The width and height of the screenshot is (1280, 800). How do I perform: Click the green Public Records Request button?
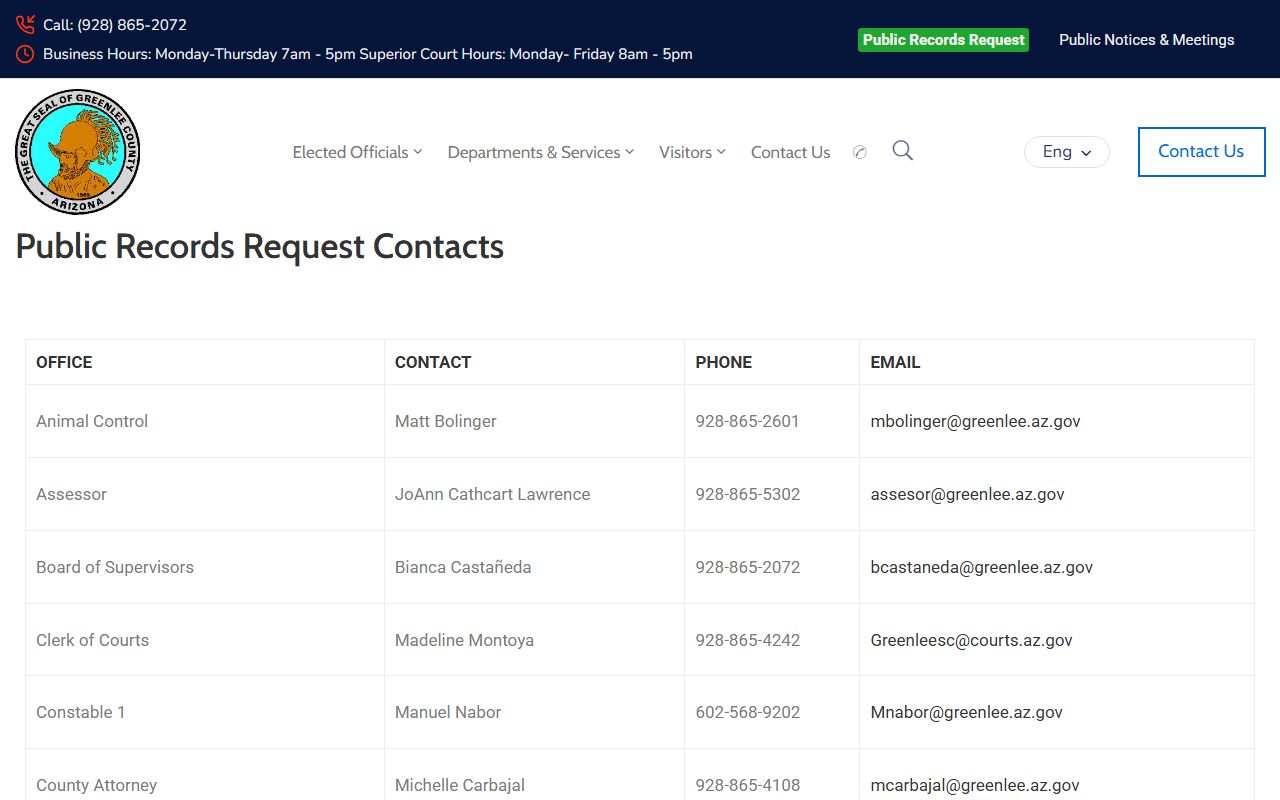pos(943,40)
